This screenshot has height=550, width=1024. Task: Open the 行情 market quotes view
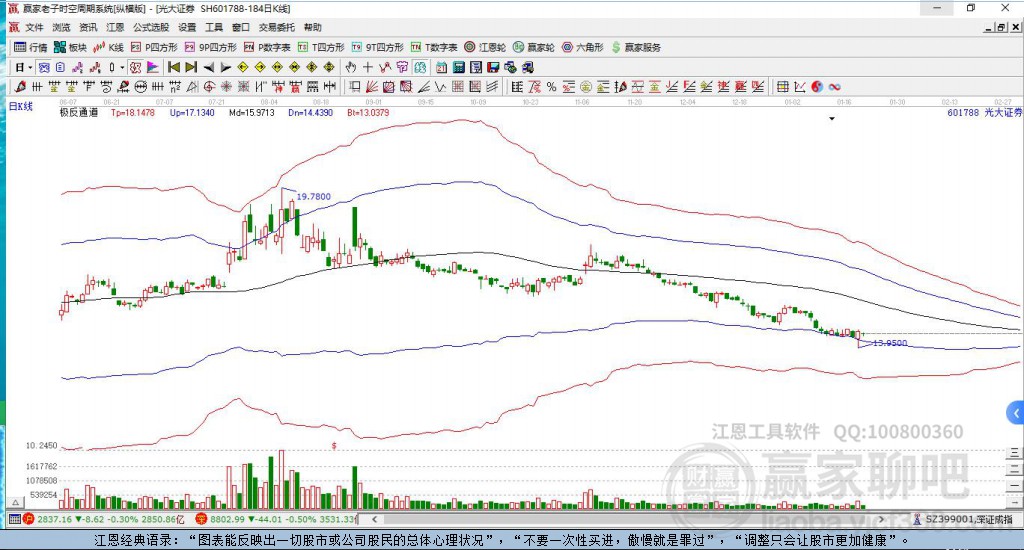pyautogui.click(x=31, y=47)
